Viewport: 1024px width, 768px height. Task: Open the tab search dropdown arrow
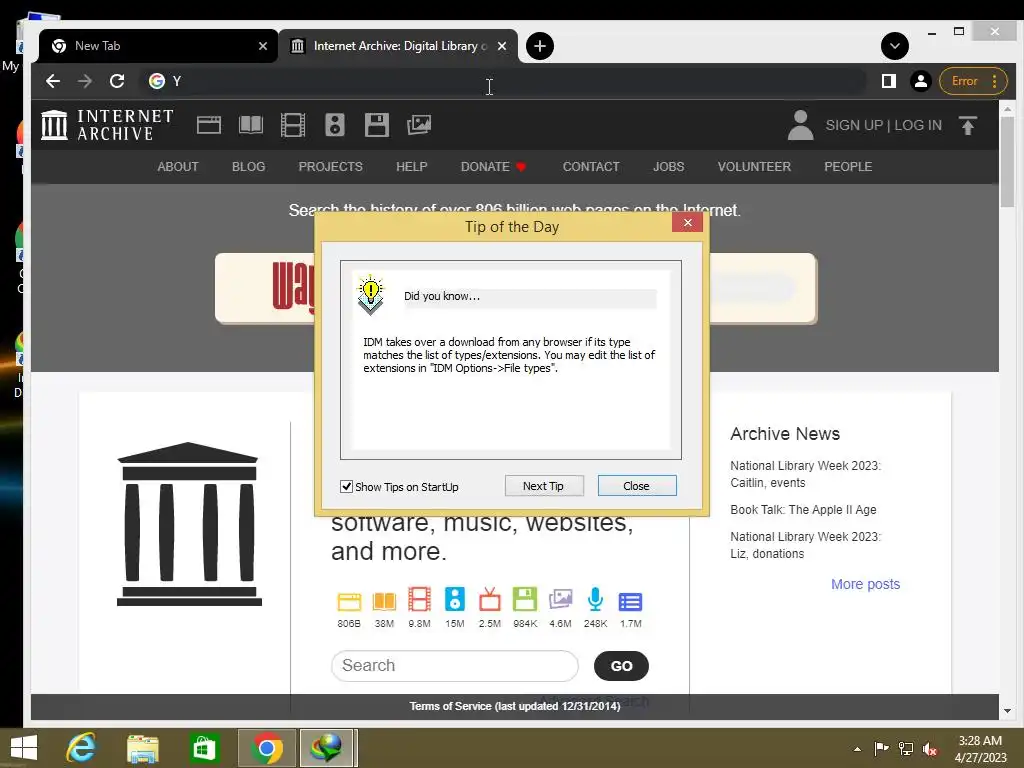(x=895, y=46)
